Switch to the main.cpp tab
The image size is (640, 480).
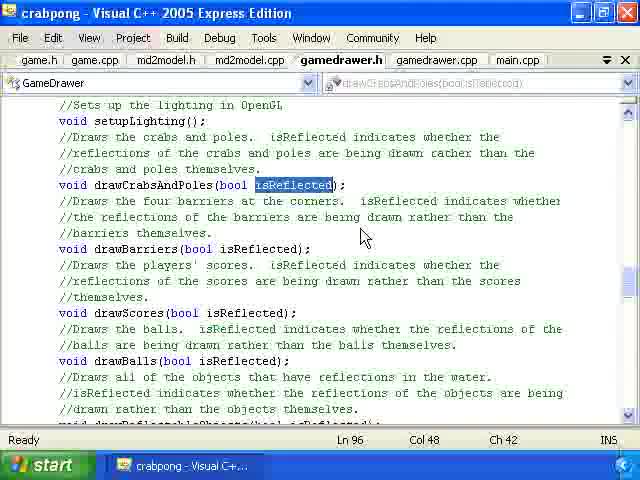click(x=518, y=60)
